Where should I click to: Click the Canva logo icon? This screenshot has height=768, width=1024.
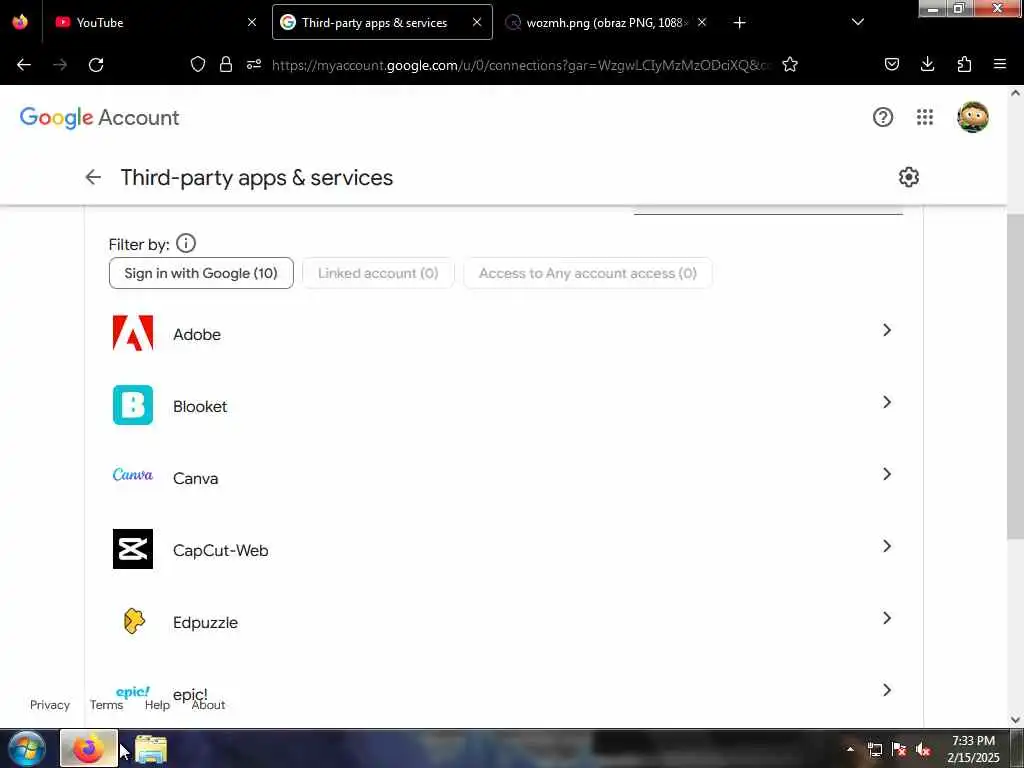[x=133, y=475]
